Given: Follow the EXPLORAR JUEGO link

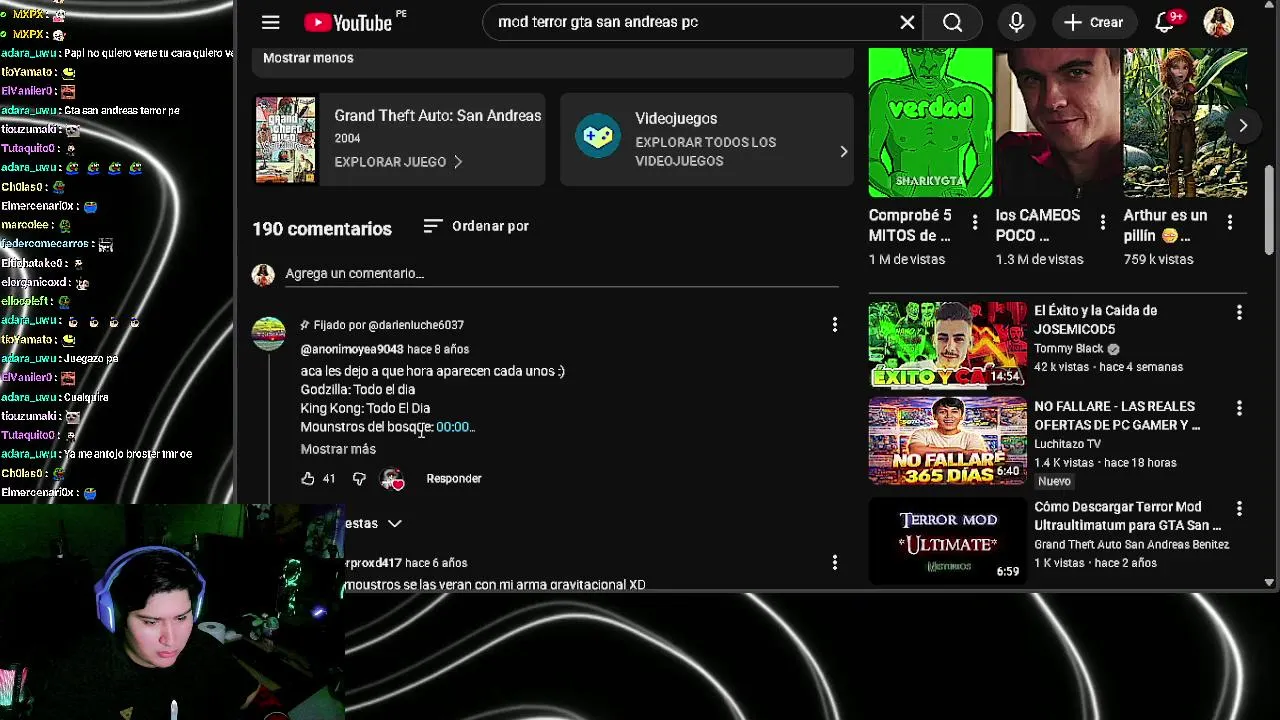Looking at the screenshot, I should pyautogui.click(x=398, y=162).
